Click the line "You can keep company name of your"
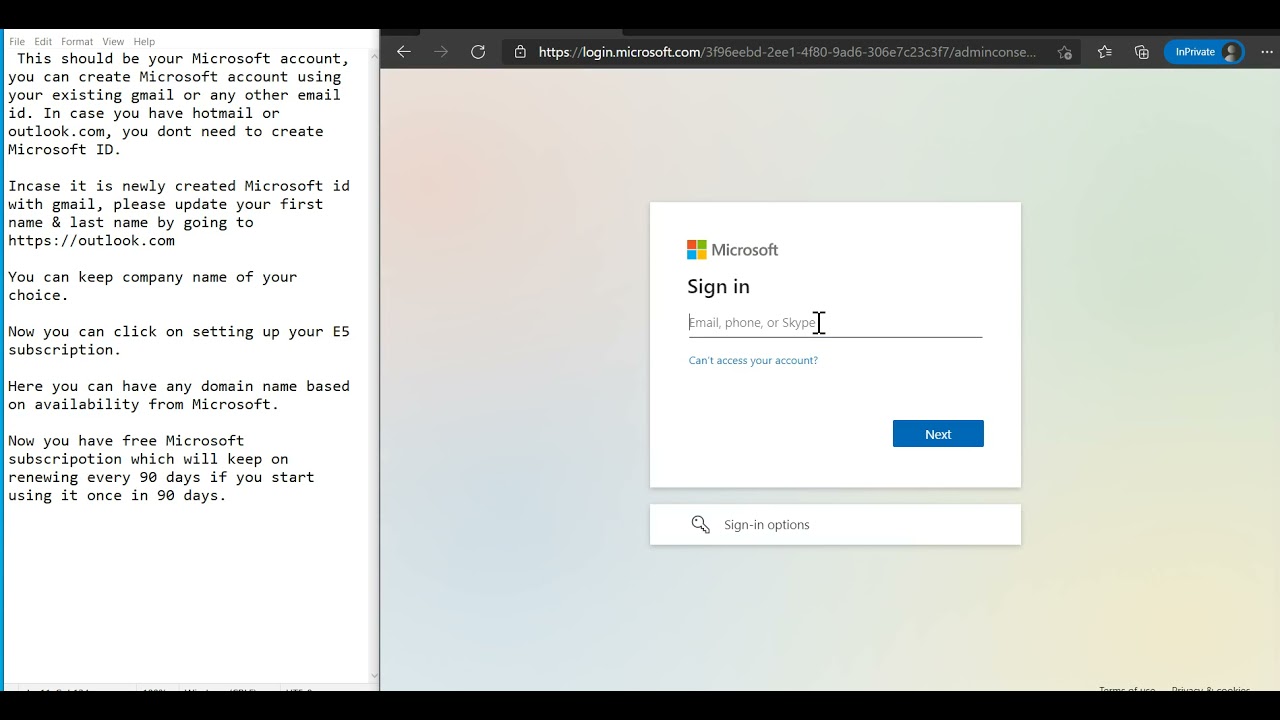 (152, 277)
